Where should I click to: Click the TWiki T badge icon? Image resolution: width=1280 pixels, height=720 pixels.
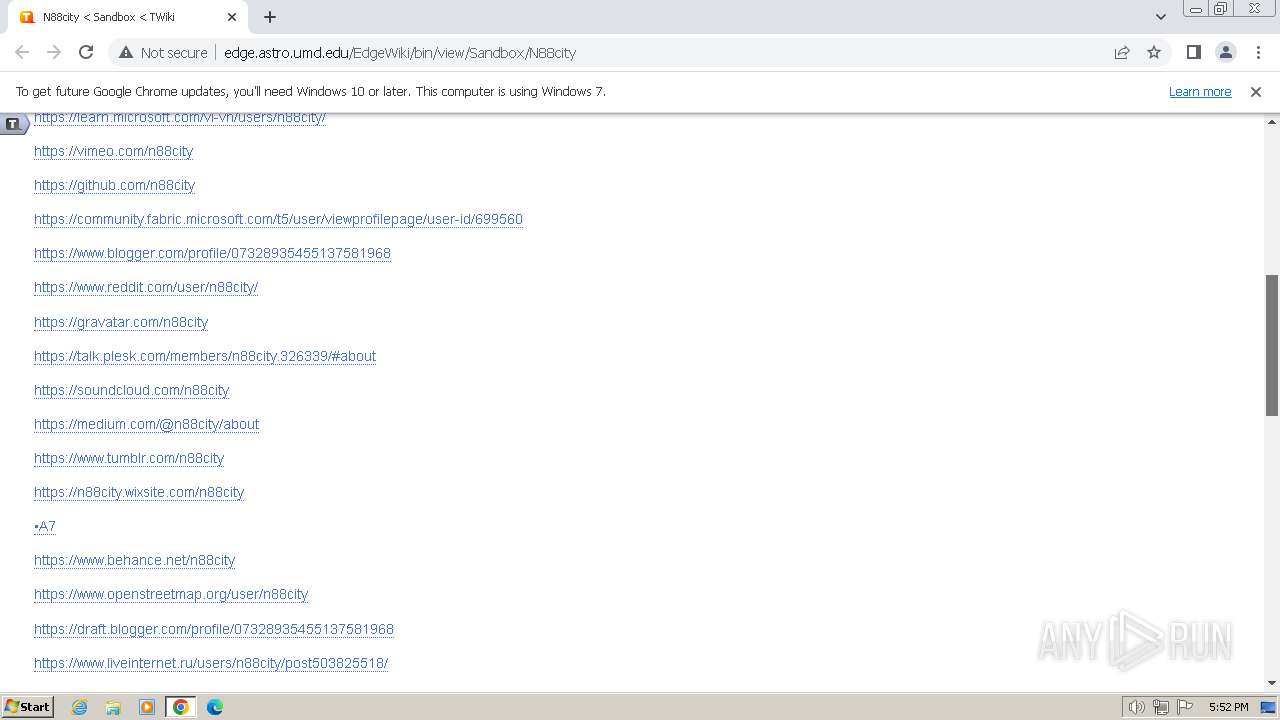13,124
